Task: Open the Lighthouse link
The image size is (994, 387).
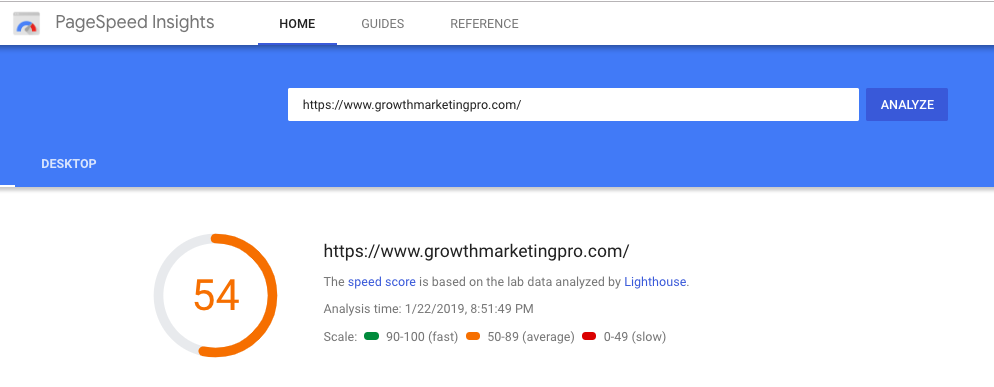Action: [x=655, y=282]
